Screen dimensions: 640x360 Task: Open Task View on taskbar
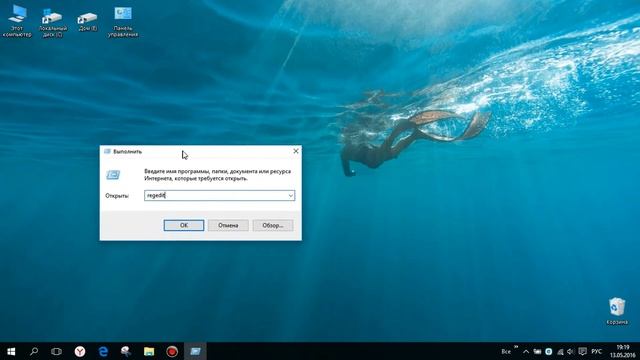56,351
